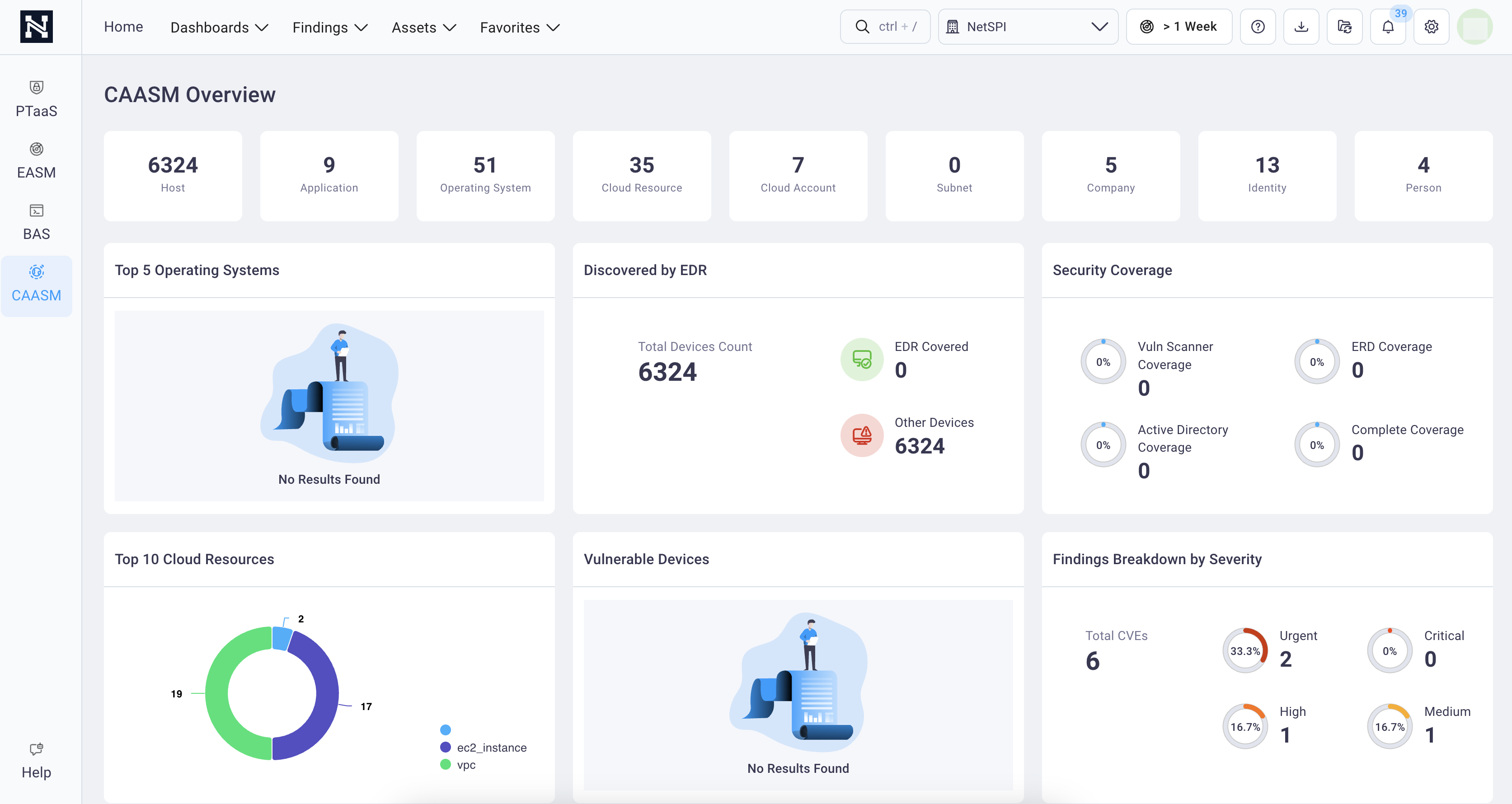Click the Findings Breakdown by Severity title
1512x804 pixels.
pos(1157,559)
